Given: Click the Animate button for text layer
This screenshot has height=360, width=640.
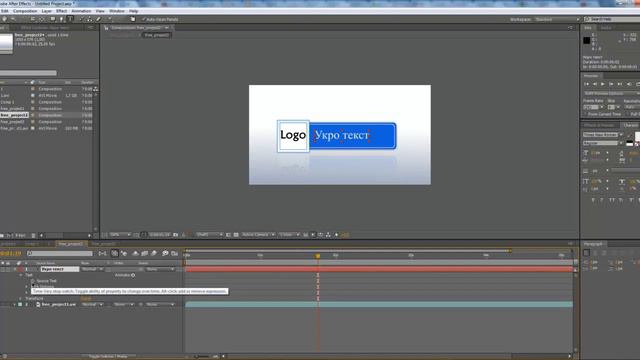Looking at the screenshot, I should point(125,275).
